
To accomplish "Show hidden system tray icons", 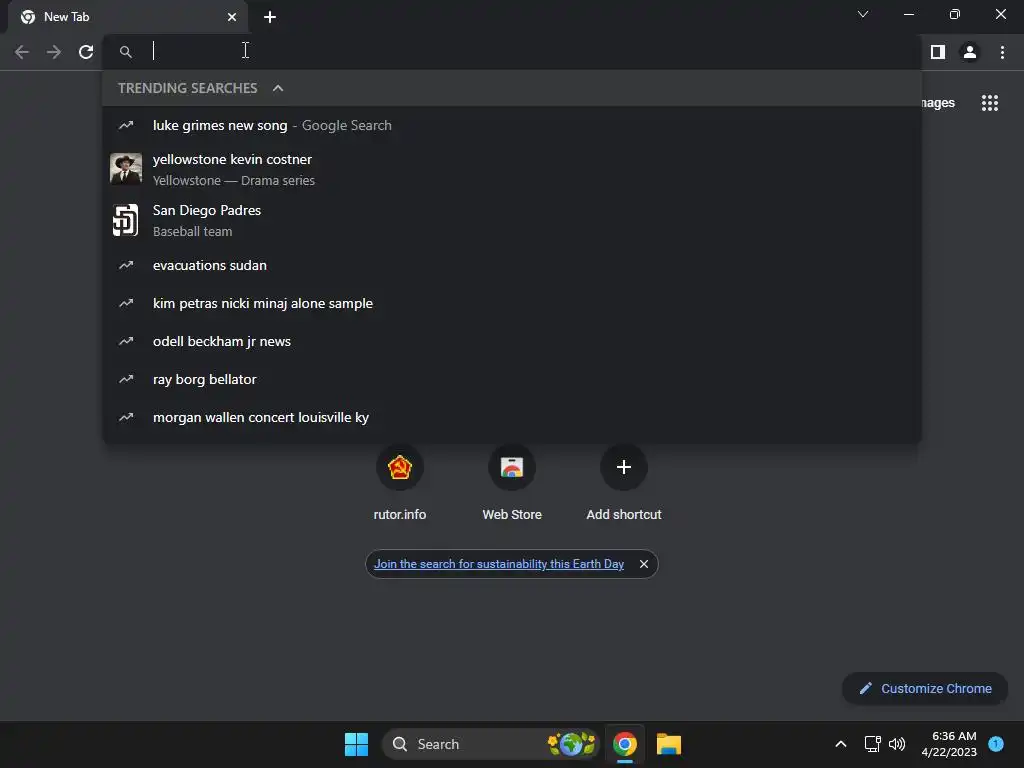I will click(840, 744).
